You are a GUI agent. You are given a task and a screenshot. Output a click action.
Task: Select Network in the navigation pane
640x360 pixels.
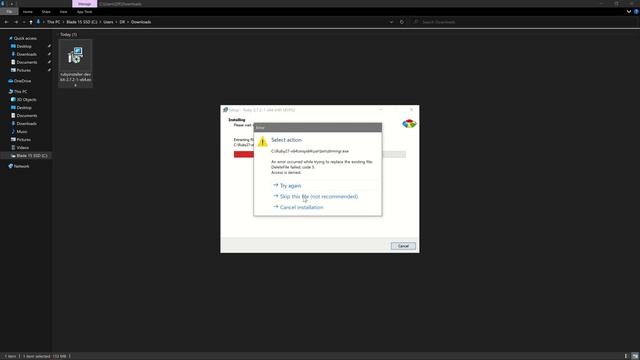click(21, 166)
